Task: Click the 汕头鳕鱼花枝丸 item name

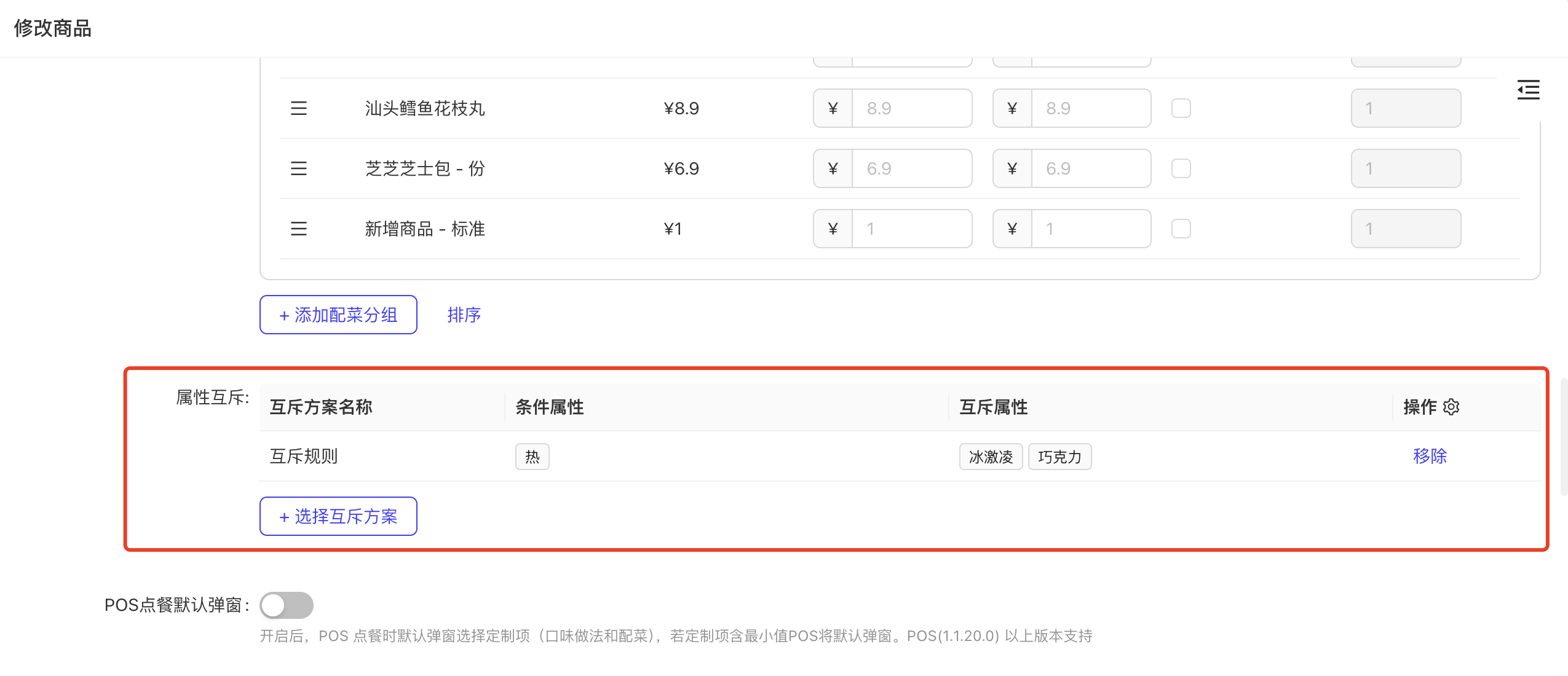Action: click(x=425, y=108)
